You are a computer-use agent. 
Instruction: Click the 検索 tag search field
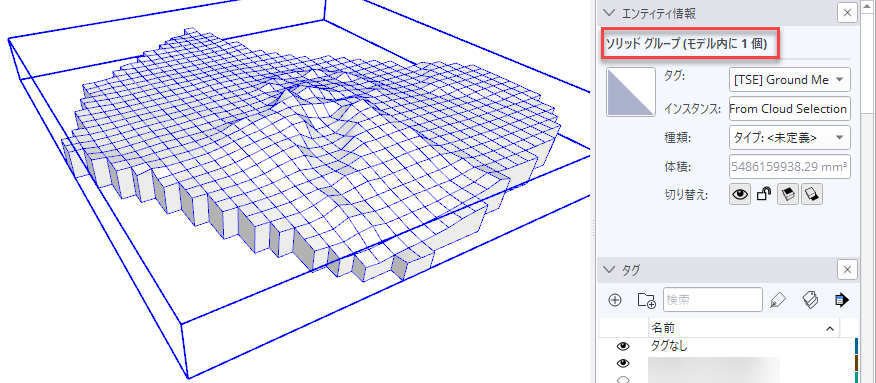tap(713, 300)
